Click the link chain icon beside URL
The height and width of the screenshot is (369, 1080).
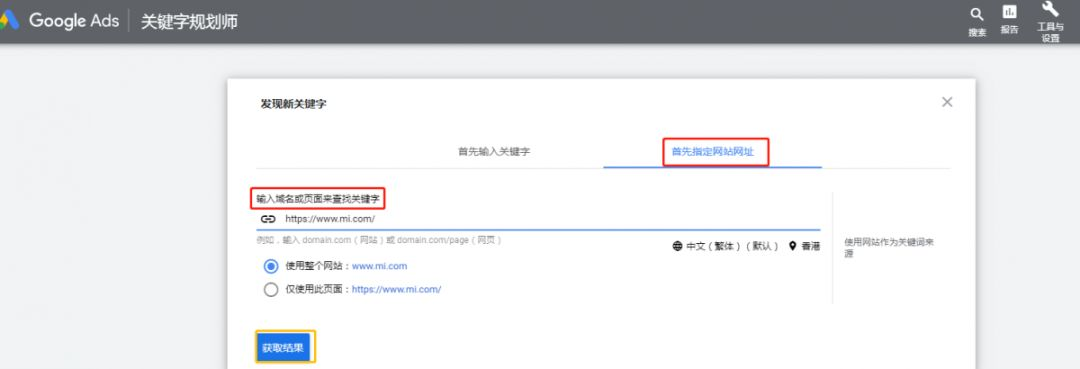[x=268, y=219]
